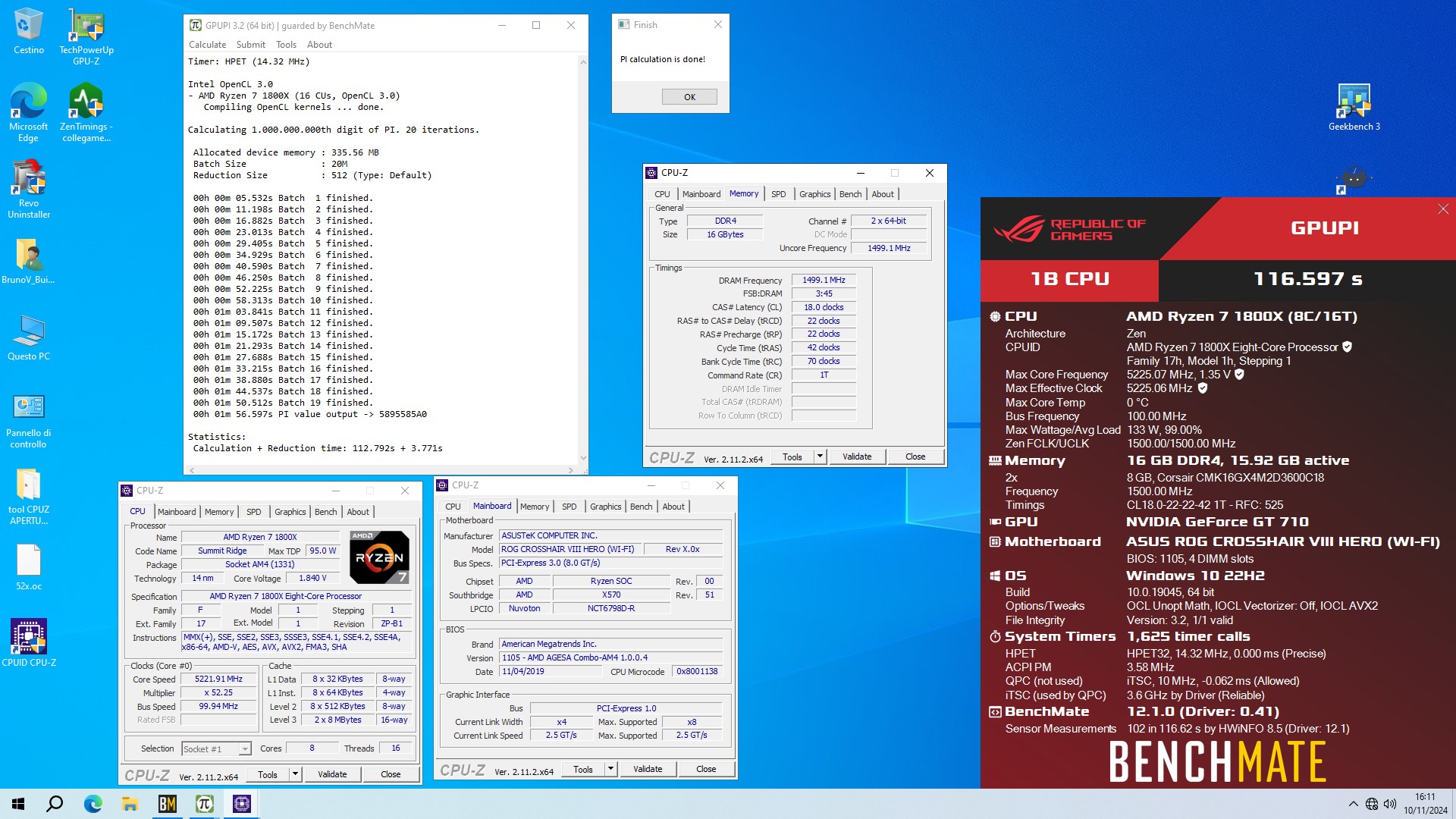This screenshot has width=1456, height=819.
Task: Open File Explorer from the taskbar
Action: [130, 804]
